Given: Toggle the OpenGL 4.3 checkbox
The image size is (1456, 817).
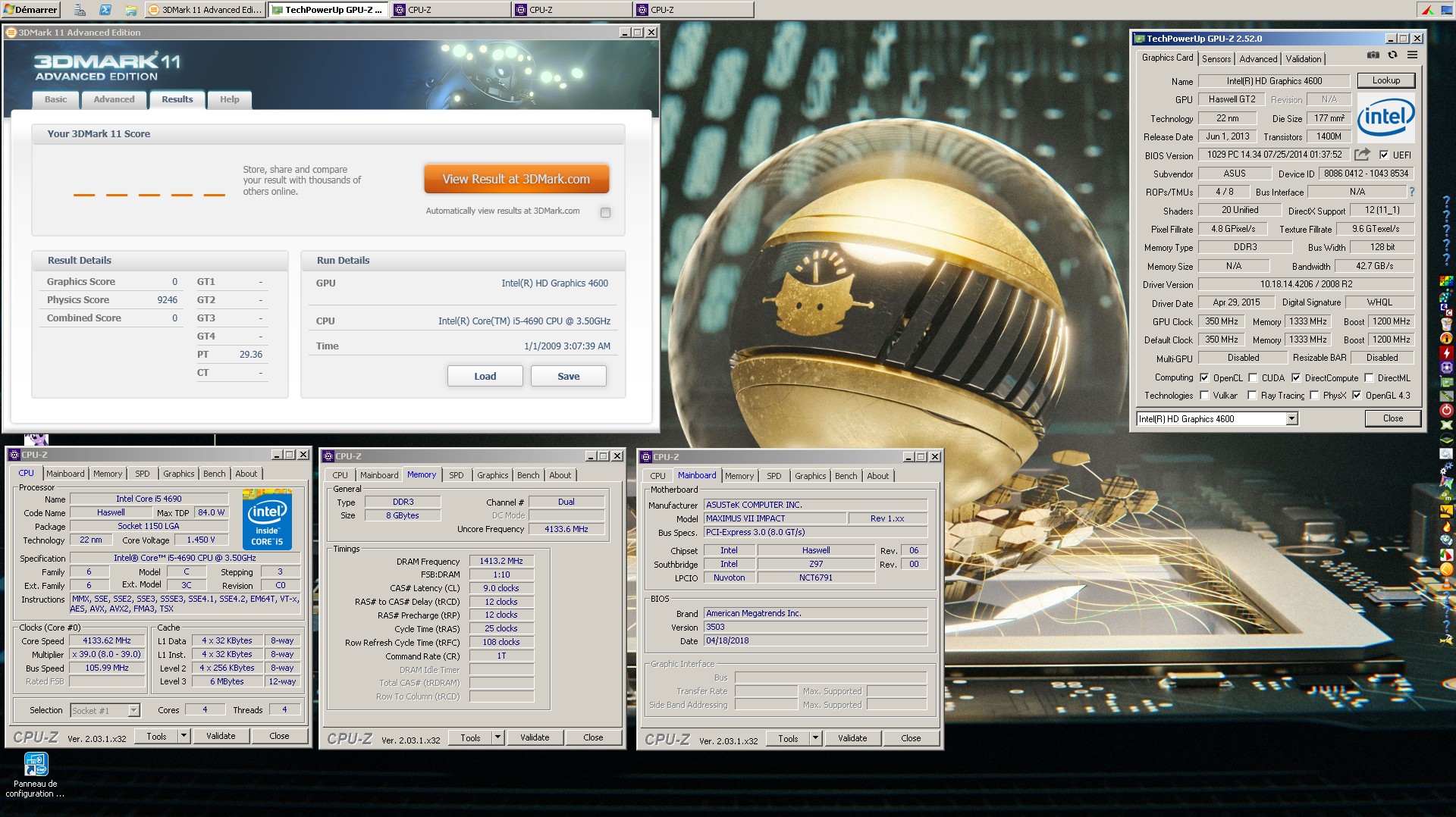Looking at the screenshot, I should tap(1357, 395).
